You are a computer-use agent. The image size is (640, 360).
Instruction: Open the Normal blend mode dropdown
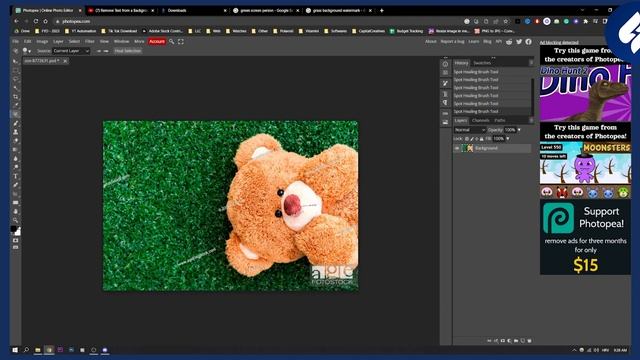tap(470, 130)
